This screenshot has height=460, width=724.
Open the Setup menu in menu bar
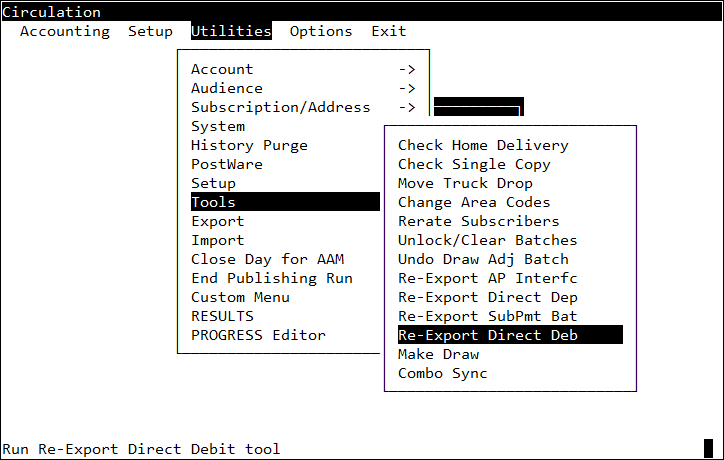click(x=150, y=31)
